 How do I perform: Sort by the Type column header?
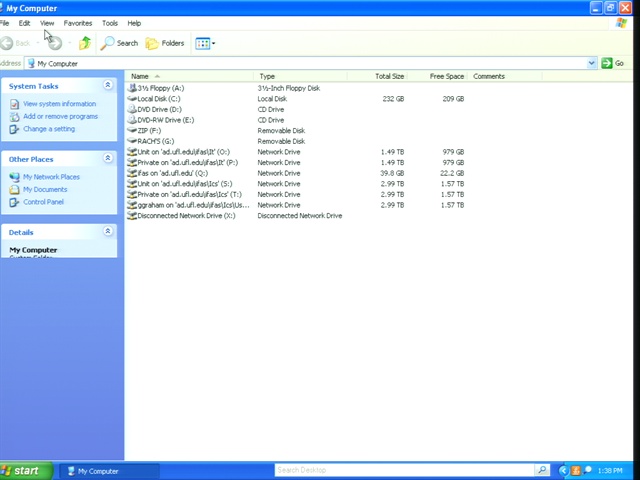coord(300,76)
